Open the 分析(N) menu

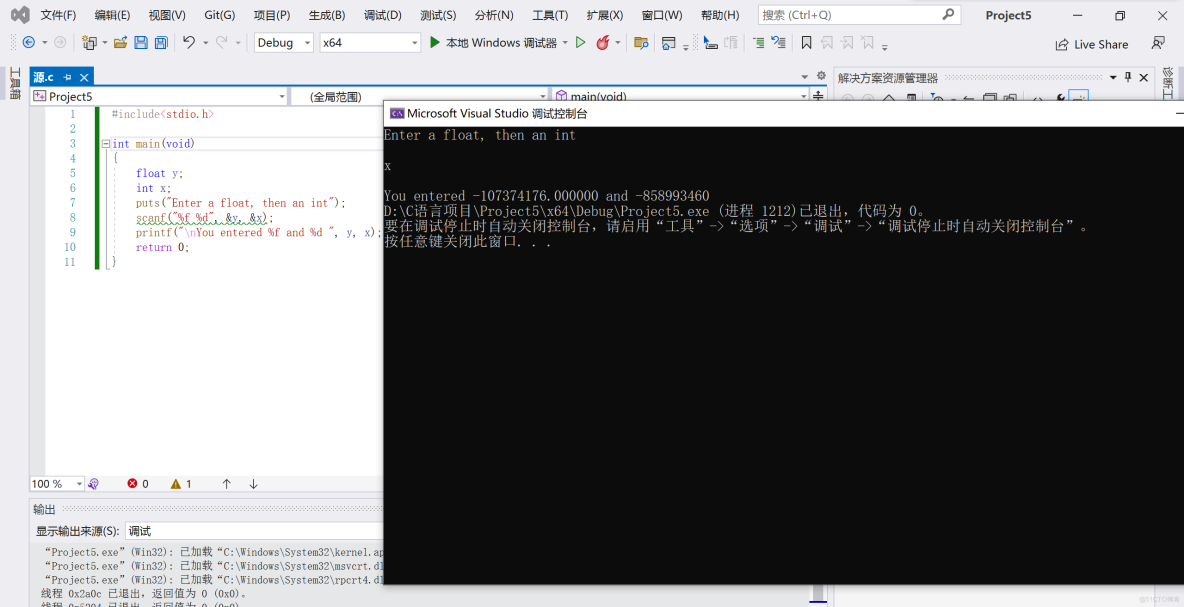point(495,15)
